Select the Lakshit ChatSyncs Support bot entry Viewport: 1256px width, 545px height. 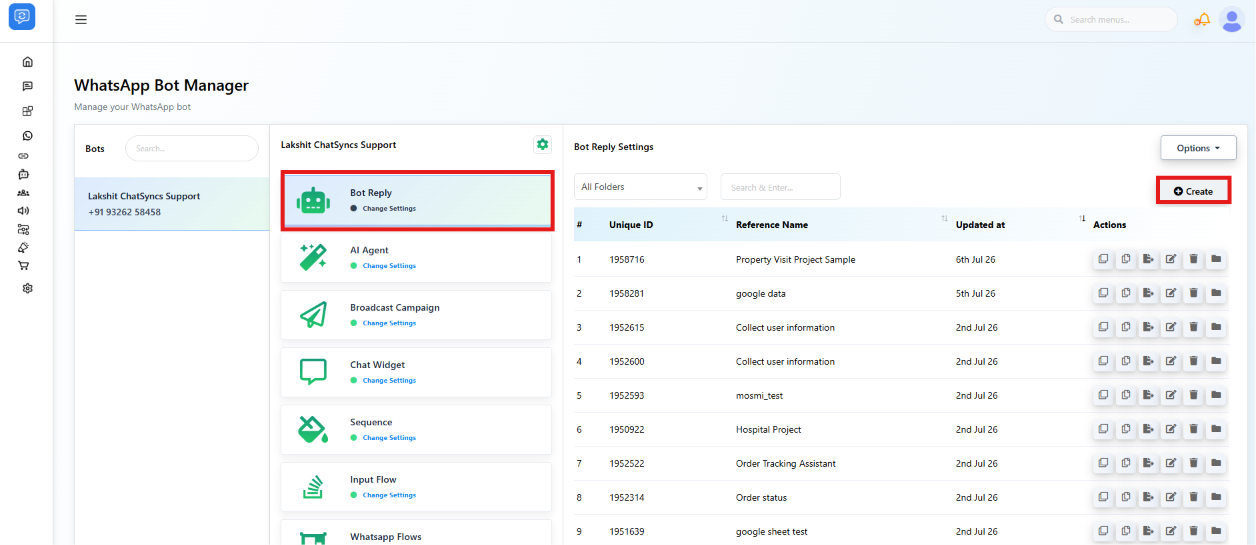click(172, 204)
